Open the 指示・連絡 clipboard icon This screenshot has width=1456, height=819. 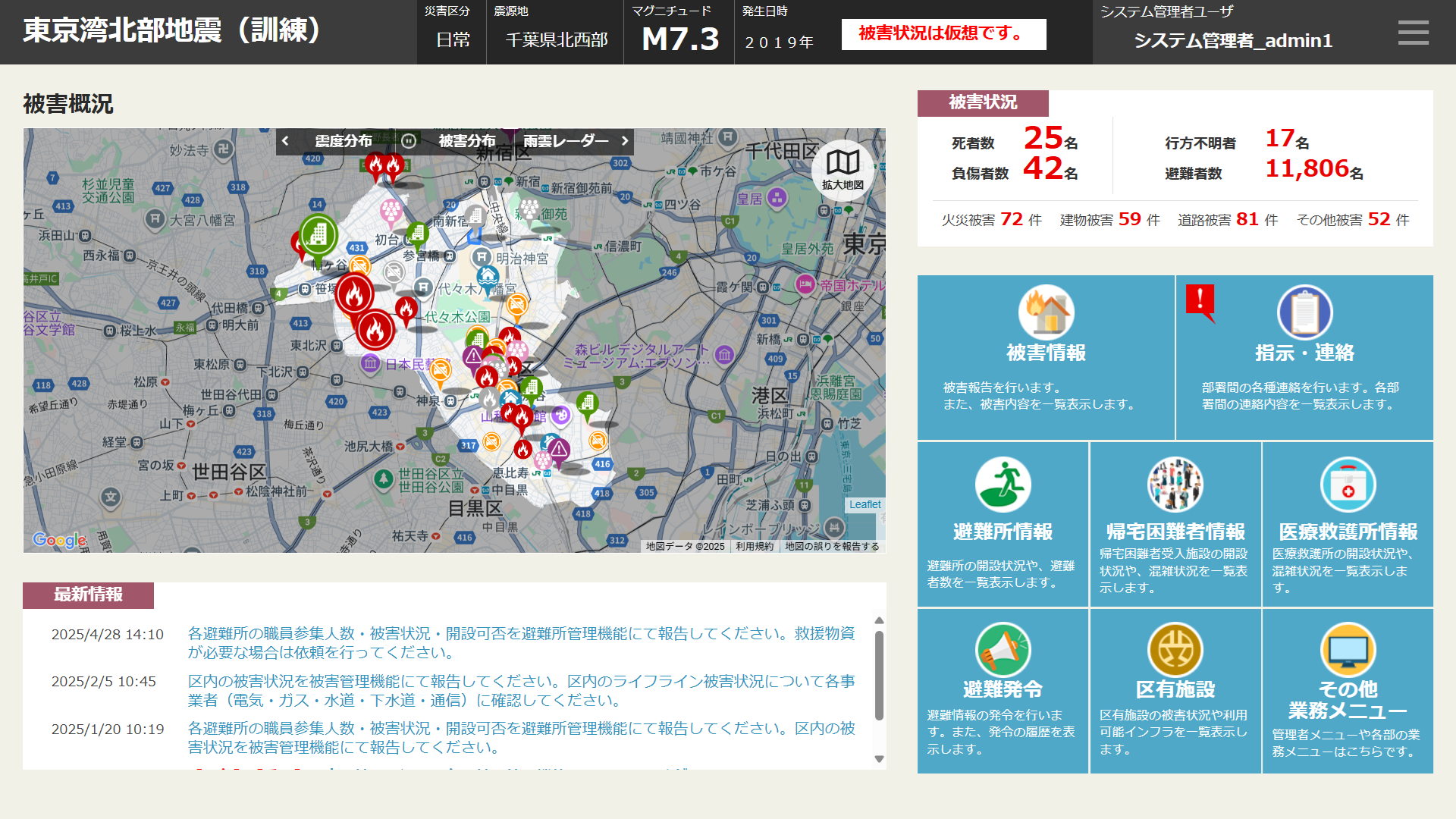coord(1304,312)
